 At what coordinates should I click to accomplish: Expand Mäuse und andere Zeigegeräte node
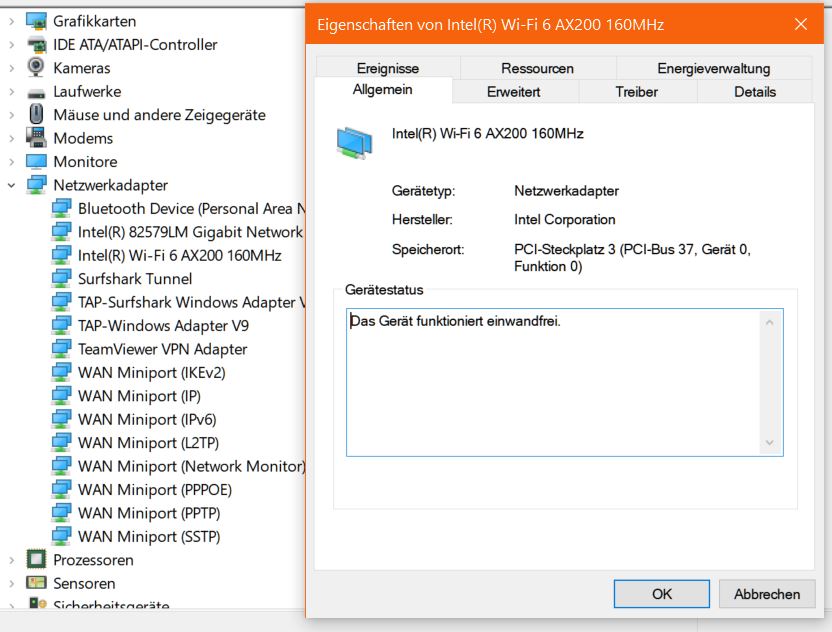point(12,115)
